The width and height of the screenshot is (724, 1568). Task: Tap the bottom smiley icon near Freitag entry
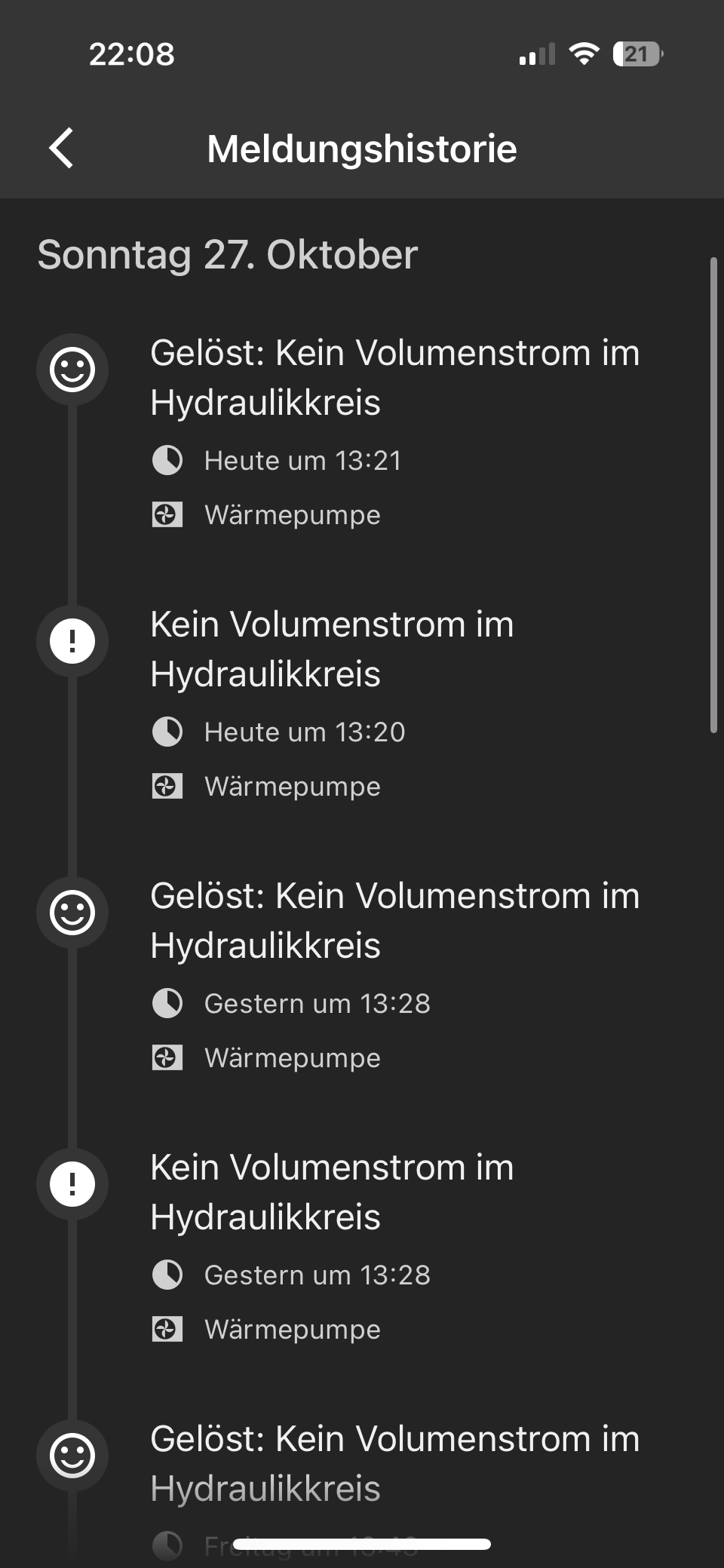(x=72, y=1456)
